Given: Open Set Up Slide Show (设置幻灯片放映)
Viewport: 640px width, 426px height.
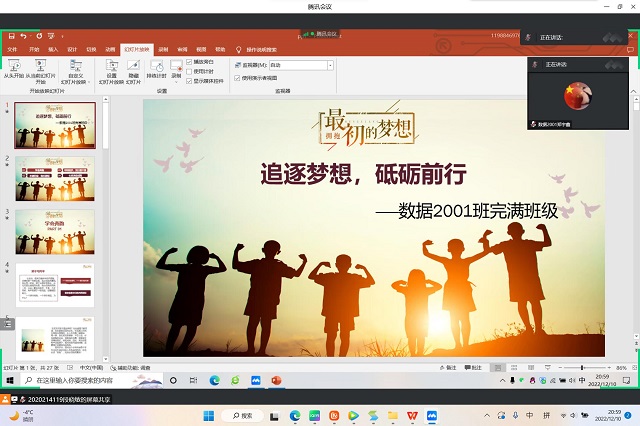Looking at the screenshot, I should 111,72.
